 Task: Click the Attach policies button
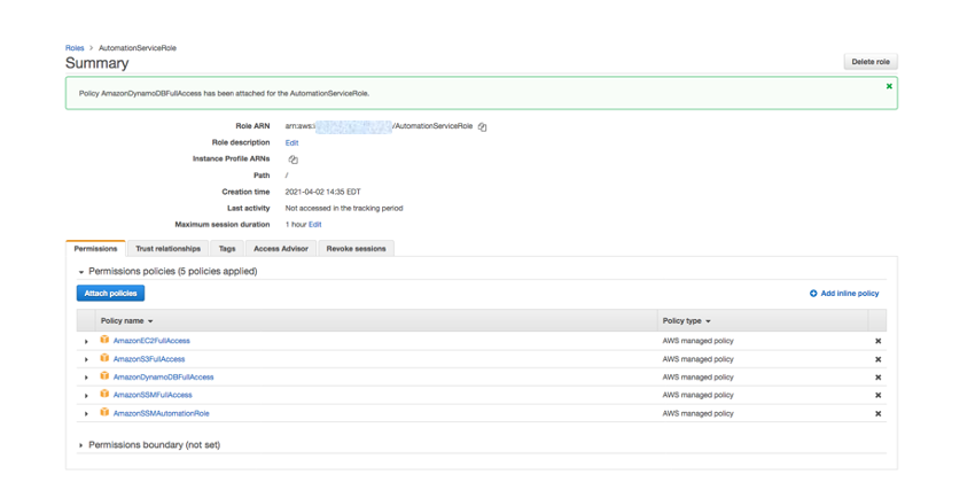[110, 293]
